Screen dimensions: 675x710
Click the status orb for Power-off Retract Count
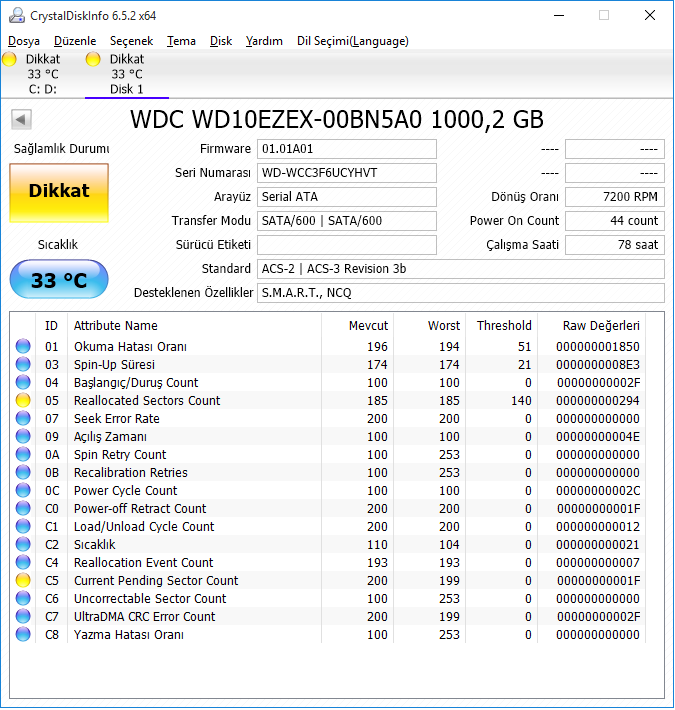click(23, 509)
